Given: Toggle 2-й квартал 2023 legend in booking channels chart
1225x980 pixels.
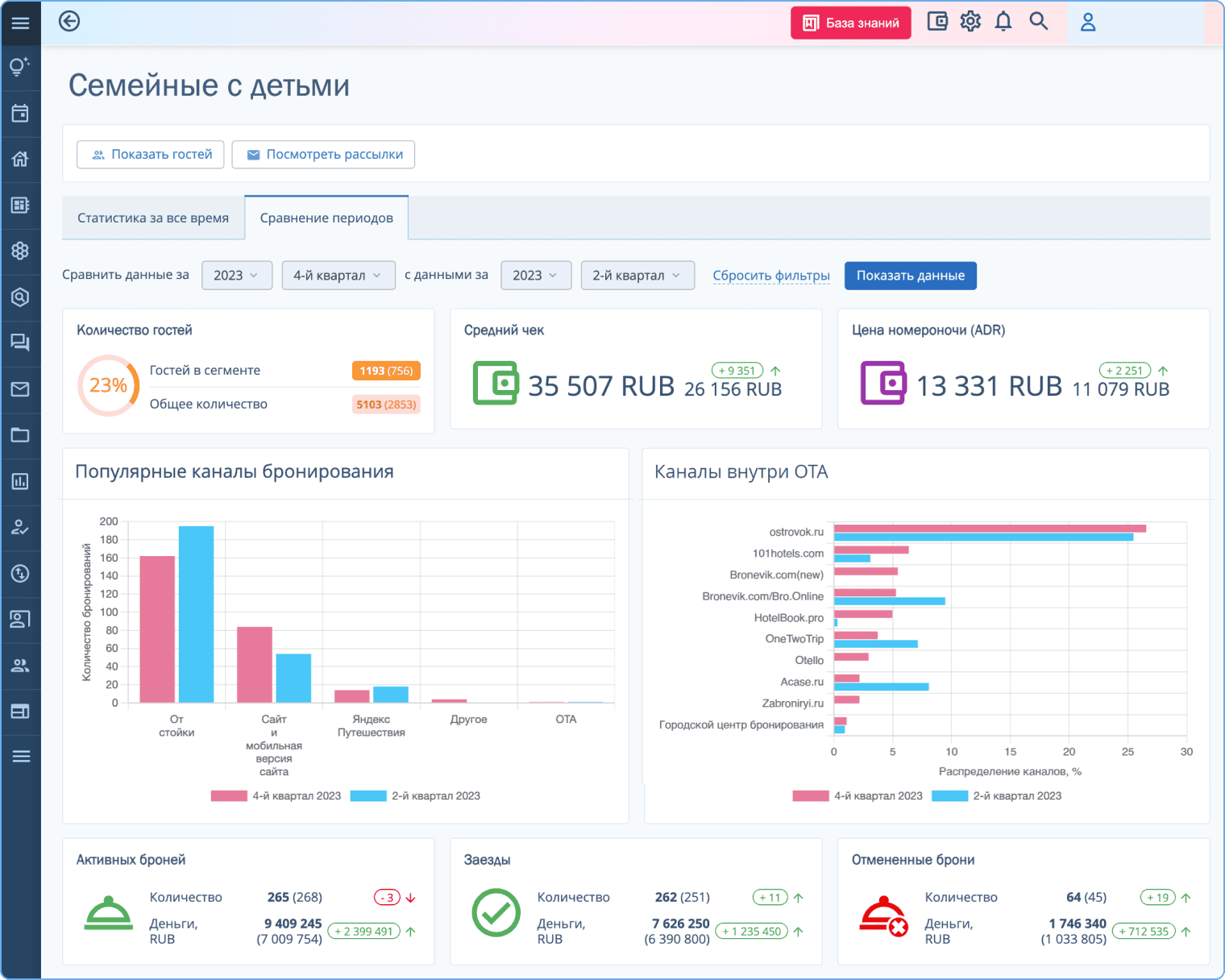Looking at the screenshot, I should 415,796.
